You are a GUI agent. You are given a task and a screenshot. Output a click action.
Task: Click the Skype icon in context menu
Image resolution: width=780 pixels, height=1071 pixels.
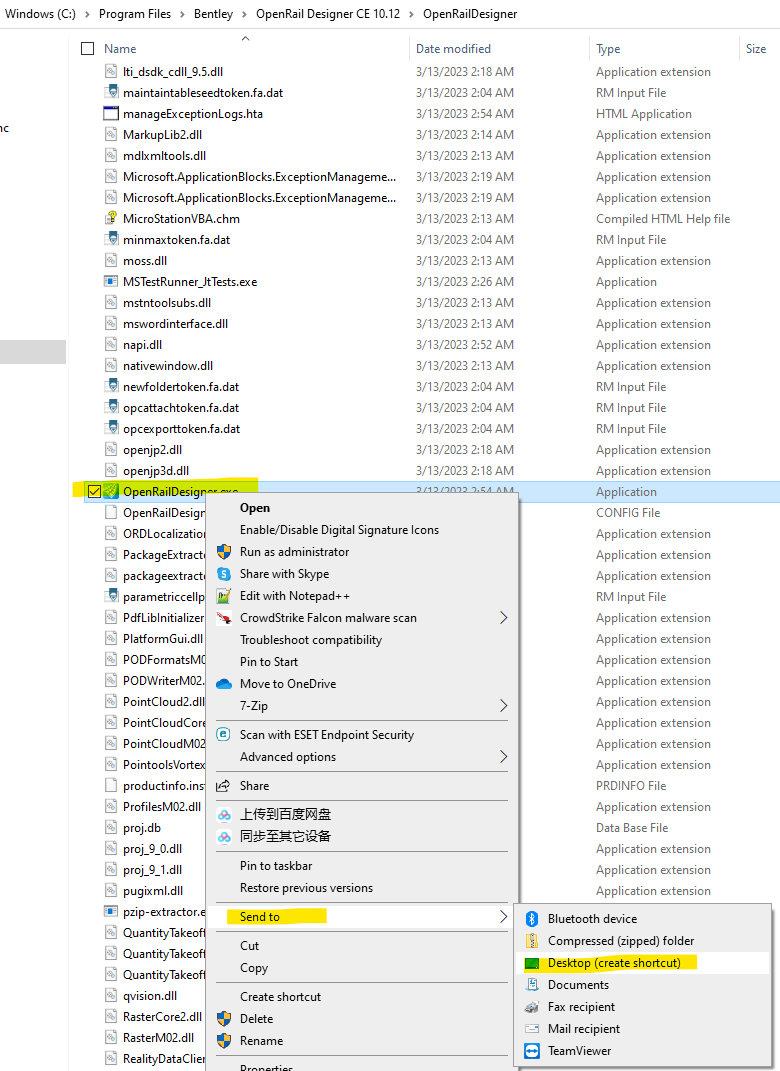(x=224, y=574)
